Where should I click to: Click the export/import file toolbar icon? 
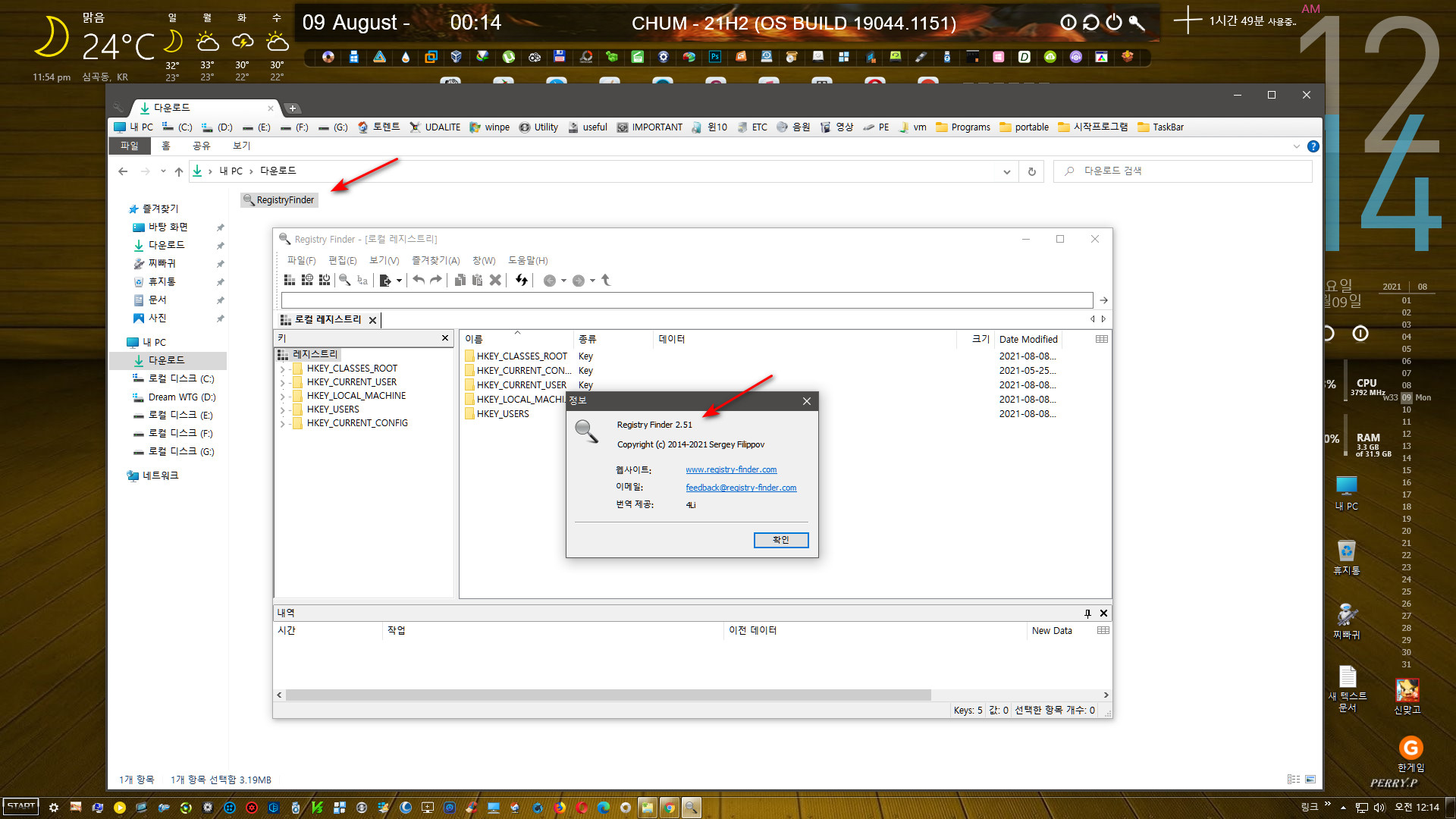385,281
